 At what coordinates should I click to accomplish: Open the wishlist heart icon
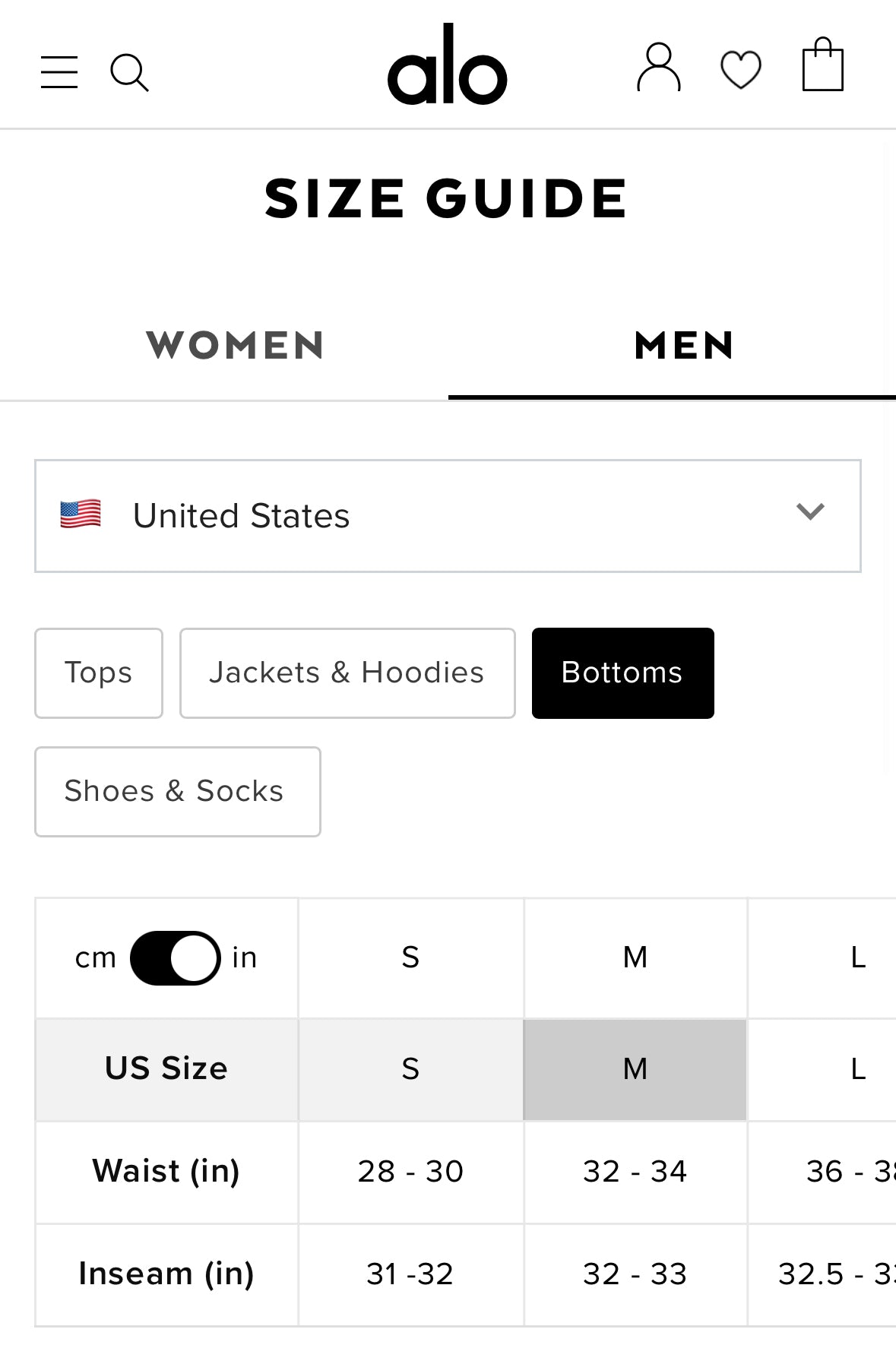(740, 70)
